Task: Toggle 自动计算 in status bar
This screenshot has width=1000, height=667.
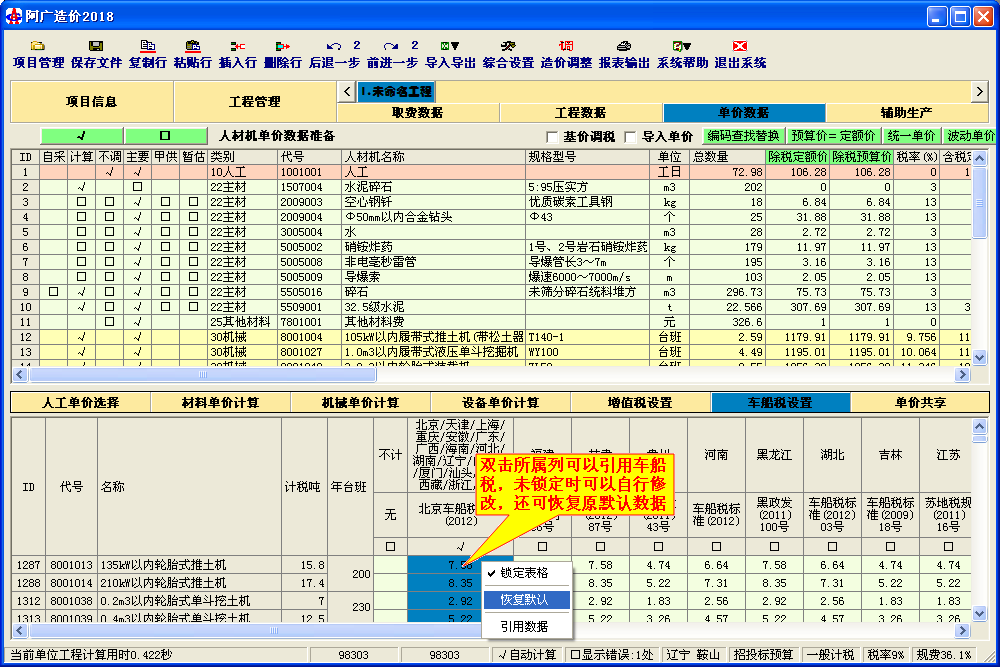Action: click(527, 655)
